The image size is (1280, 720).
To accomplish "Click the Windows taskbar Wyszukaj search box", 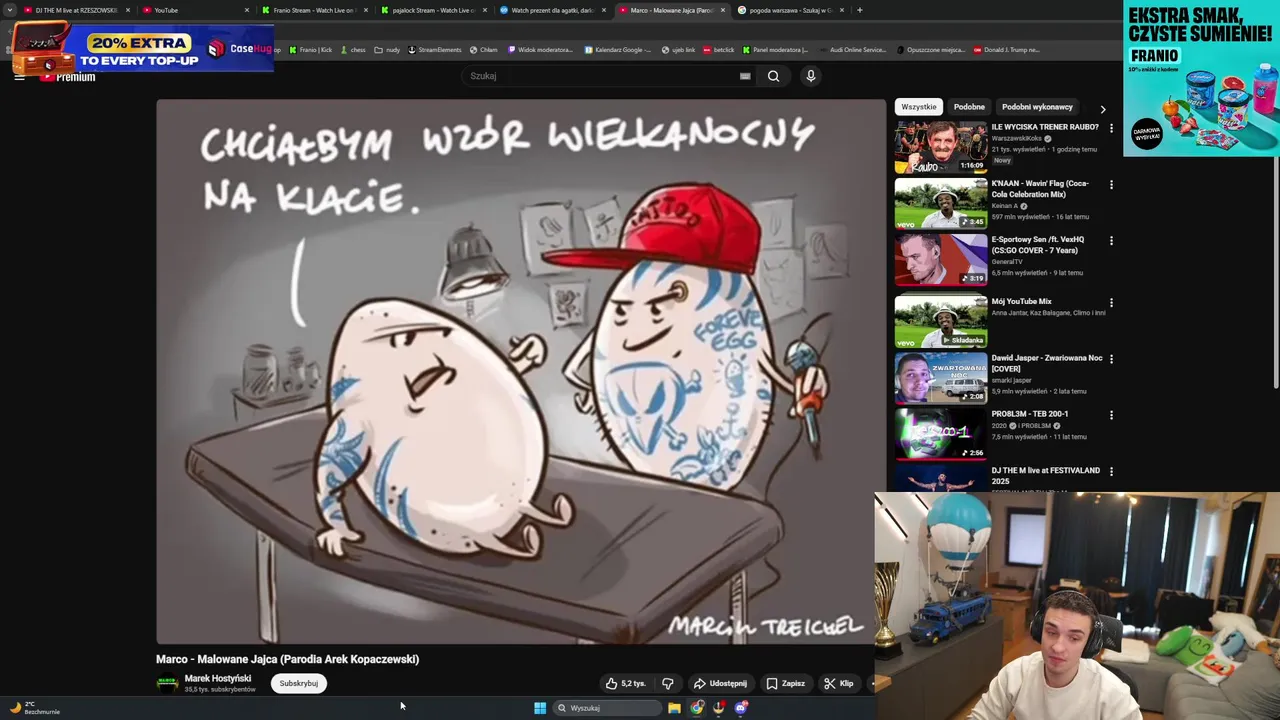I will tap(605, 708).
